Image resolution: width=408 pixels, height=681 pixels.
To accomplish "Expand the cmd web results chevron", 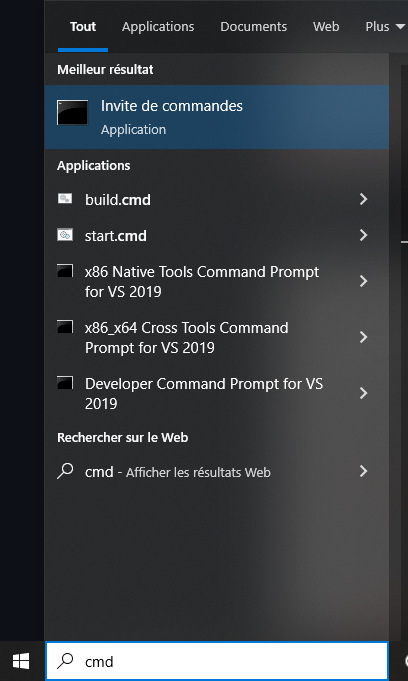I will click(x=364, y=471).
